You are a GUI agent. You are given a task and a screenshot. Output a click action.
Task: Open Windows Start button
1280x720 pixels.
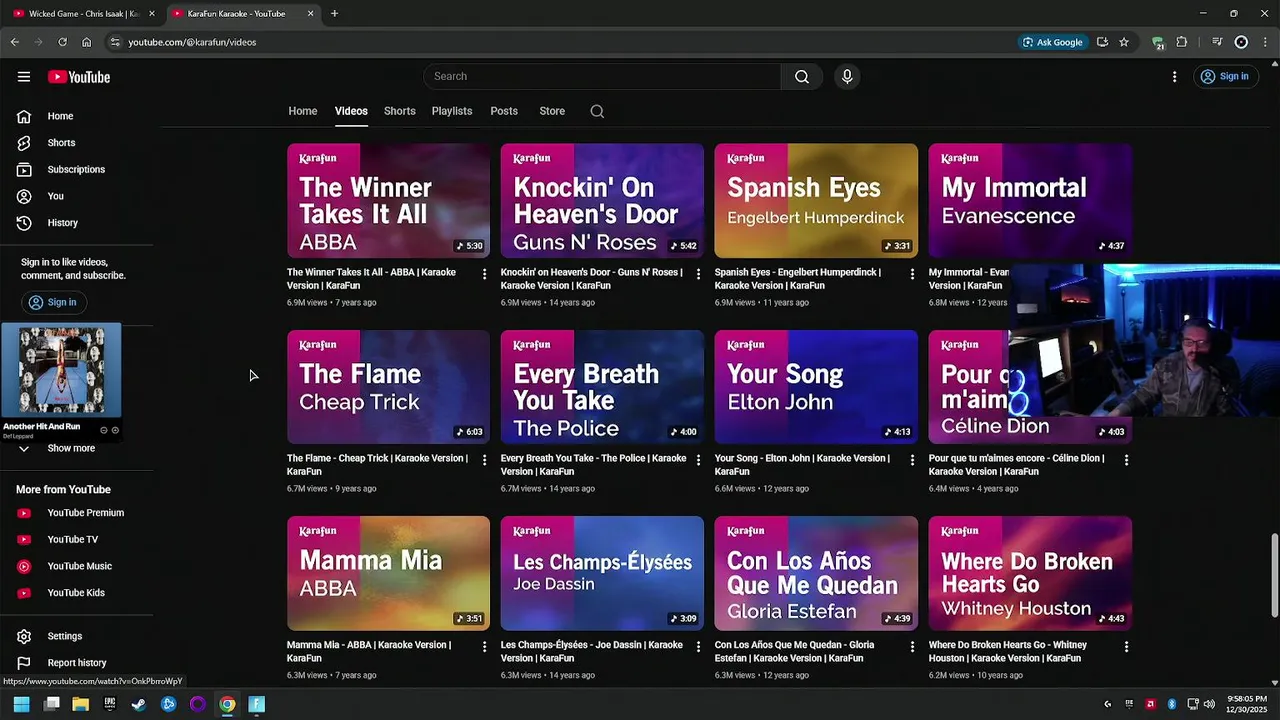(x=21, y=704)
